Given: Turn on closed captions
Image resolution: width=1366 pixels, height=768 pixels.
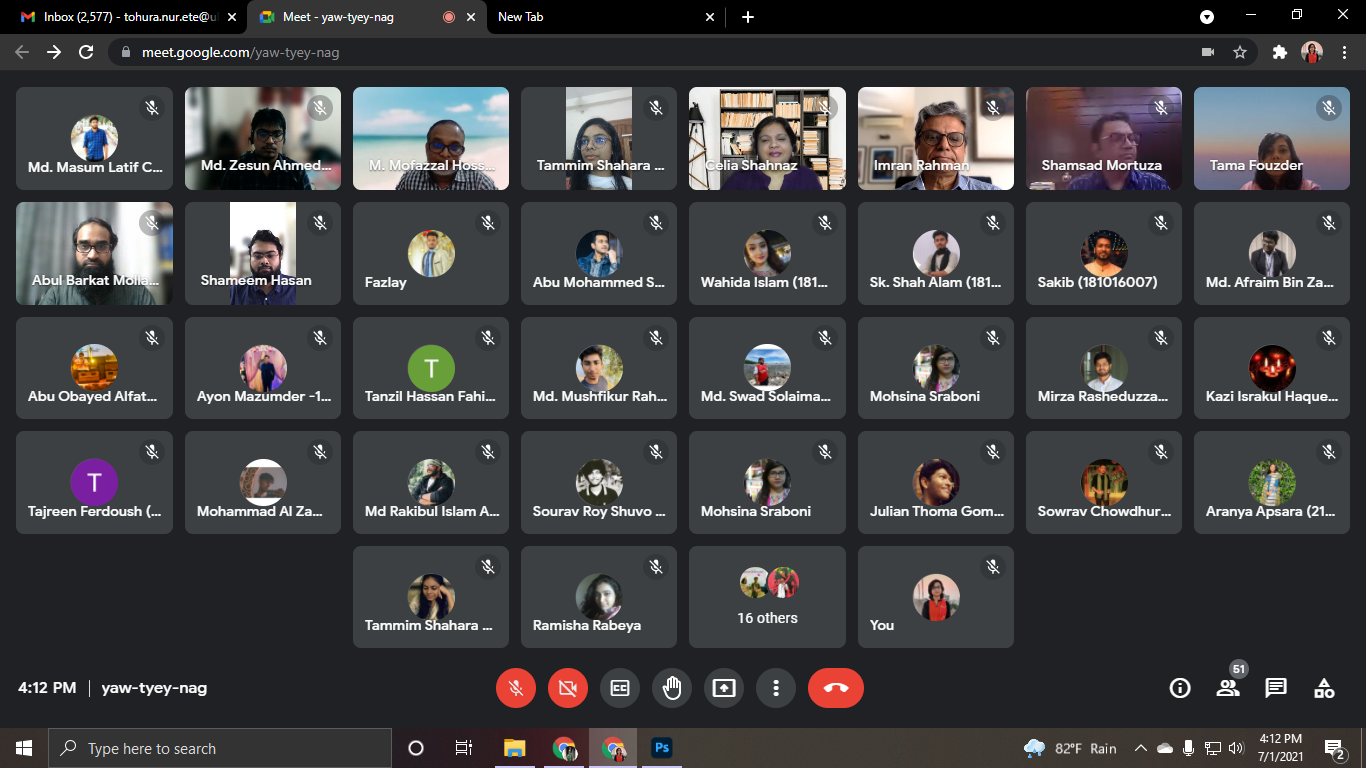Looking at the screenshot, I should tap(620, 688).
